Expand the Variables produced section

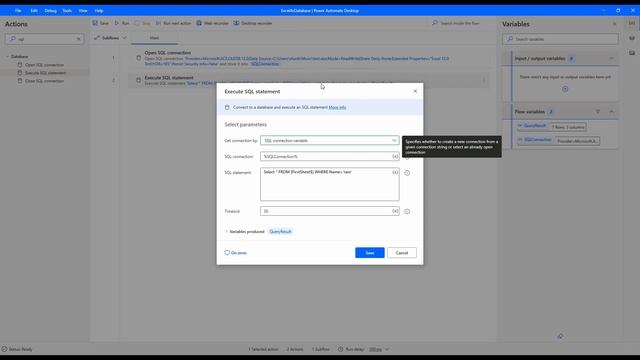tap(227, 231)
